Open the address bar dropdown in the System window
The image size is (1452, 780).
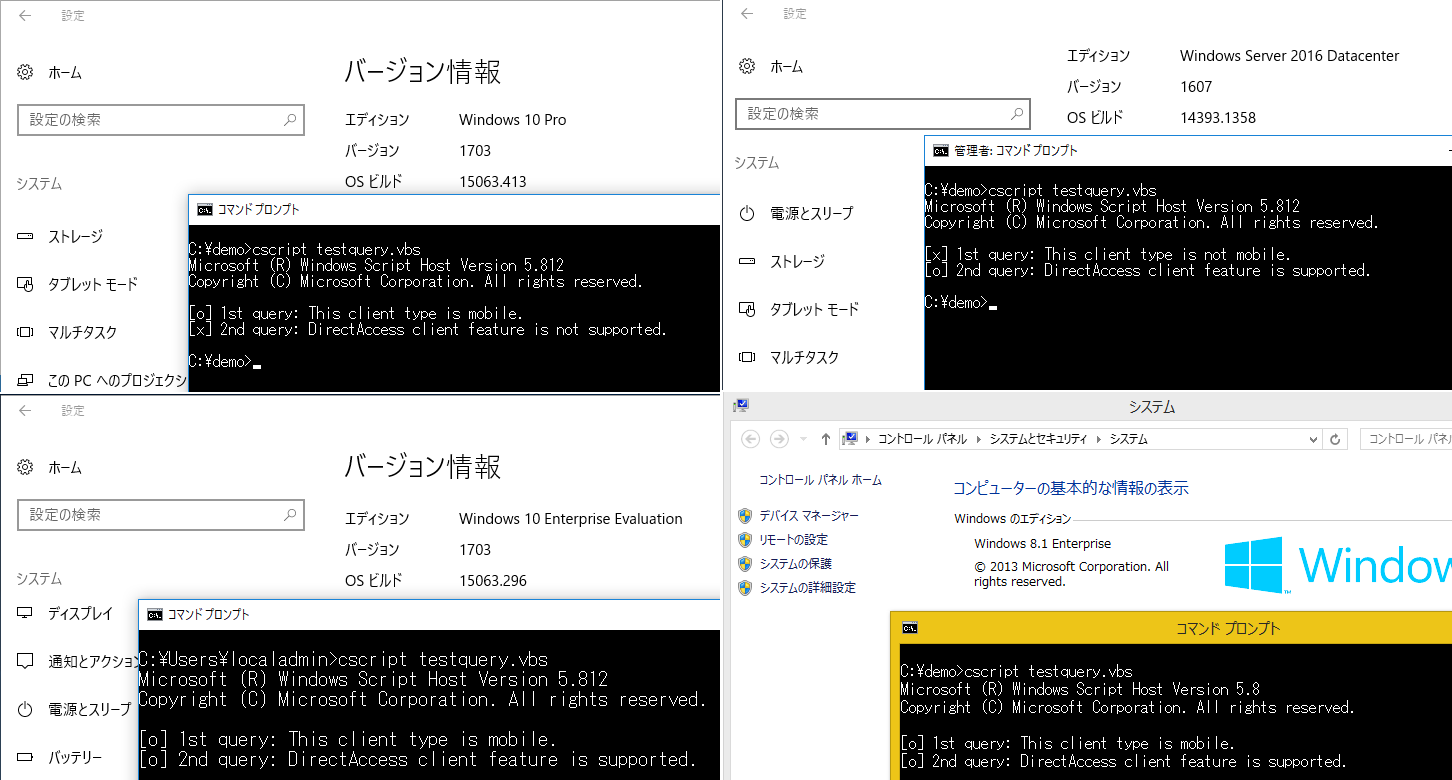click(1315, 439)
